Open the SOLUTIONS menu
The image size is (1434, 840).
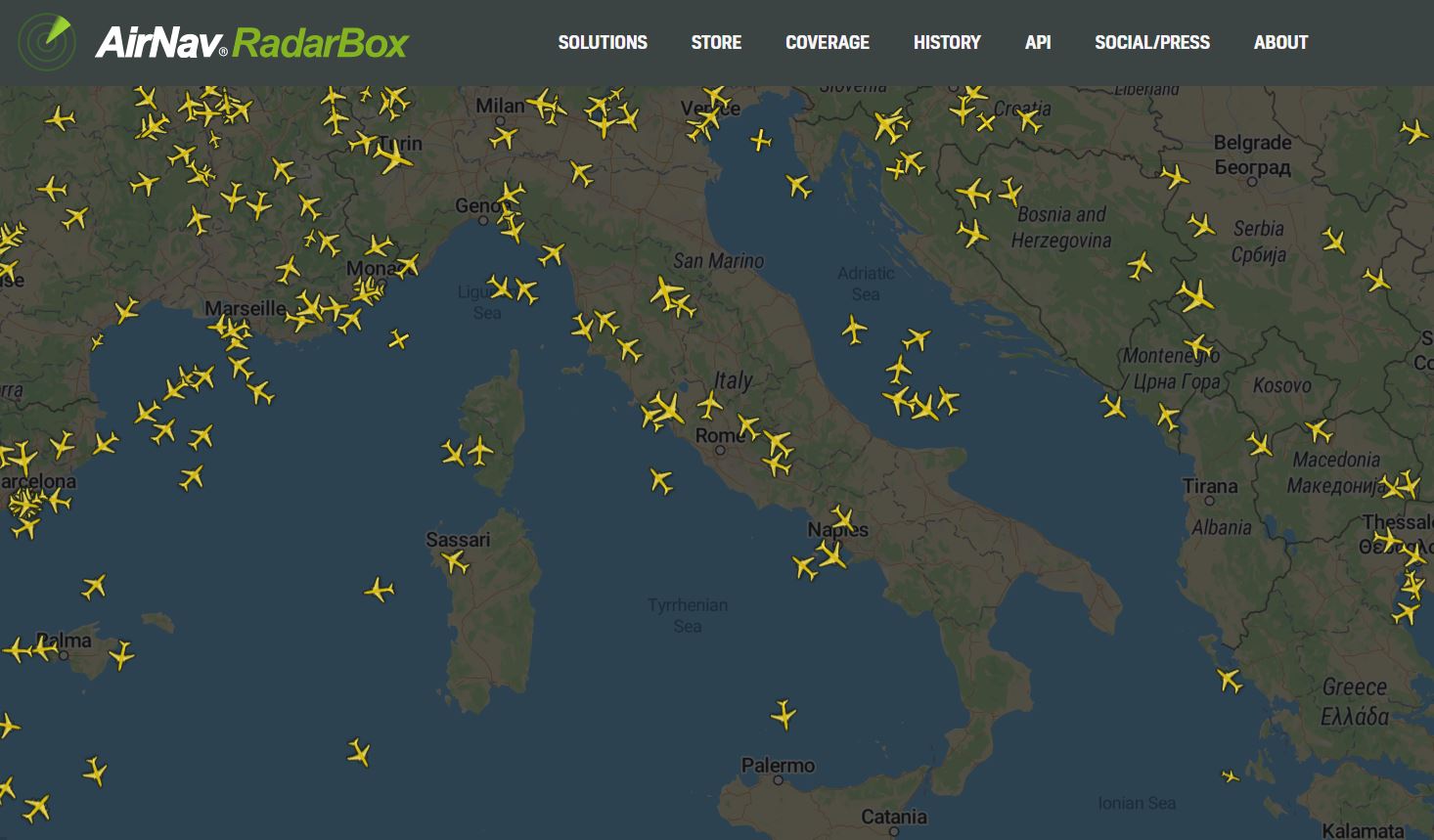603,42
